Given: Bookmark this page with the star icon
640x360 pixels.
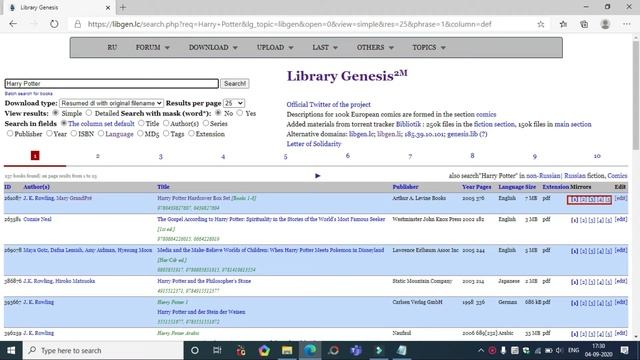Looking at the screenshot, I should [x=541, y=24].
